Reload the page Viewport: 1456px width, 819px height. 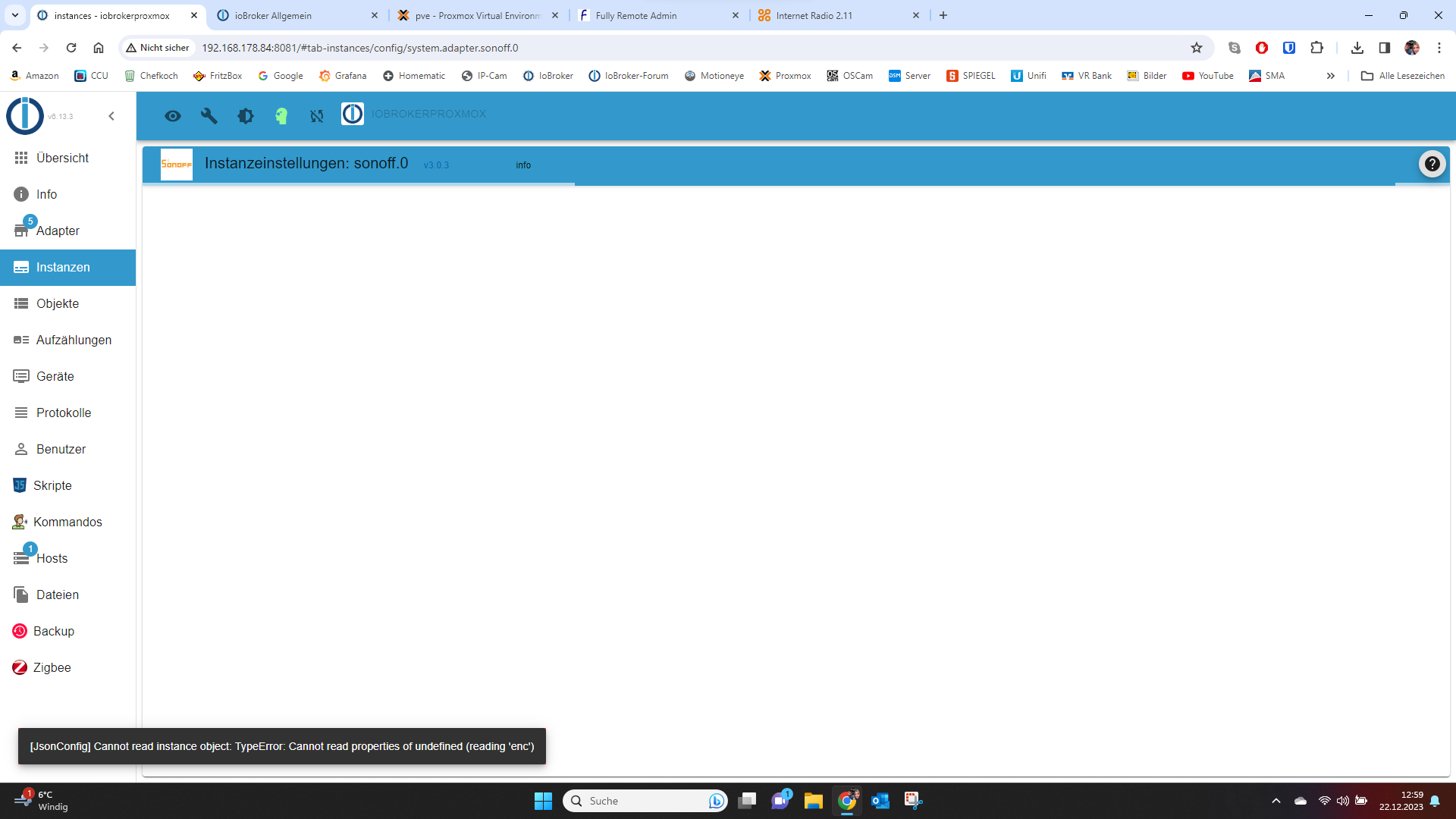pyautogui.click(x=71, y=48)
